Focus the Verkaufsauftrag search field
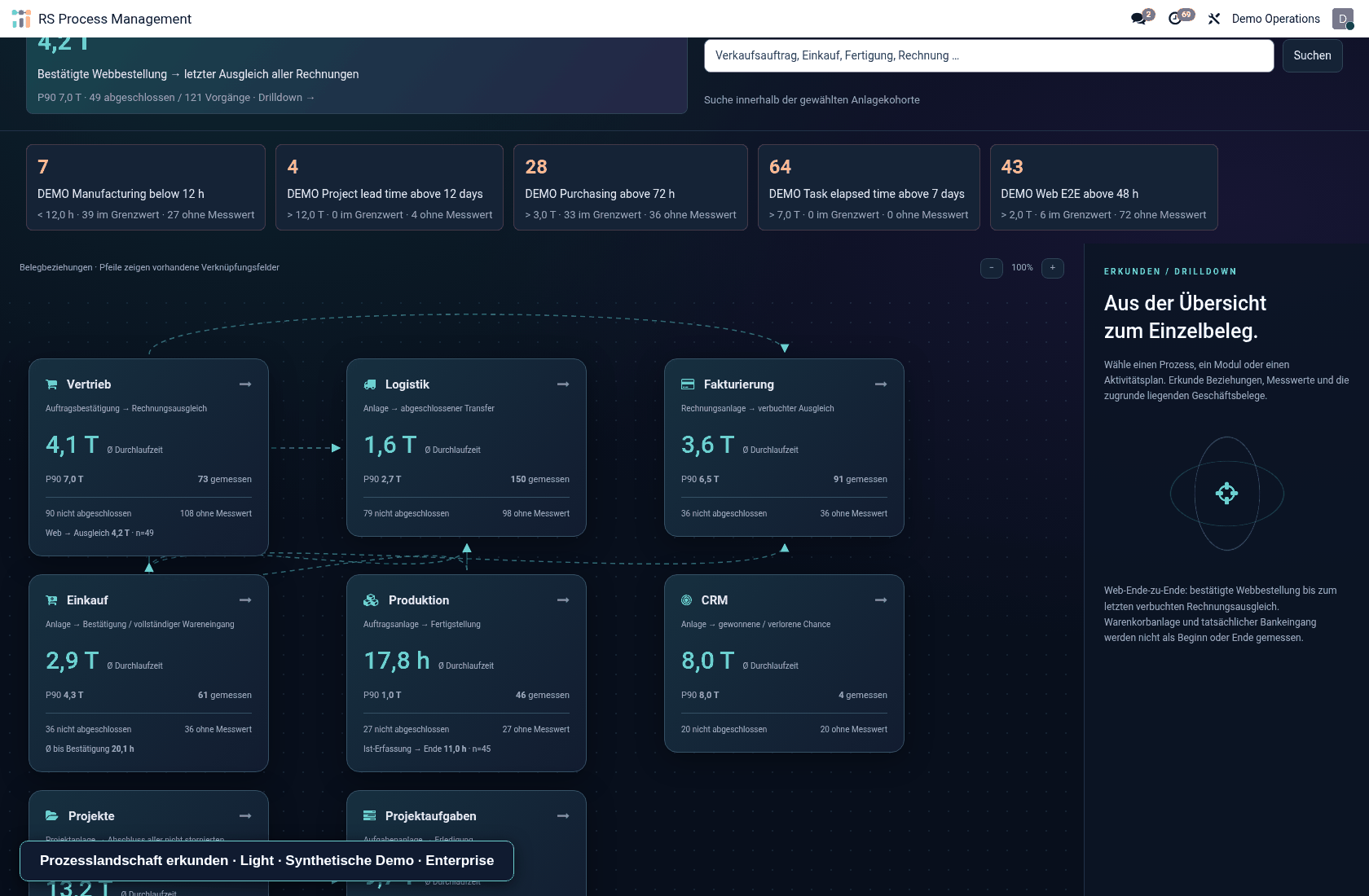Viewport: 1369px width, 896px height. click(x=988, y=55)
